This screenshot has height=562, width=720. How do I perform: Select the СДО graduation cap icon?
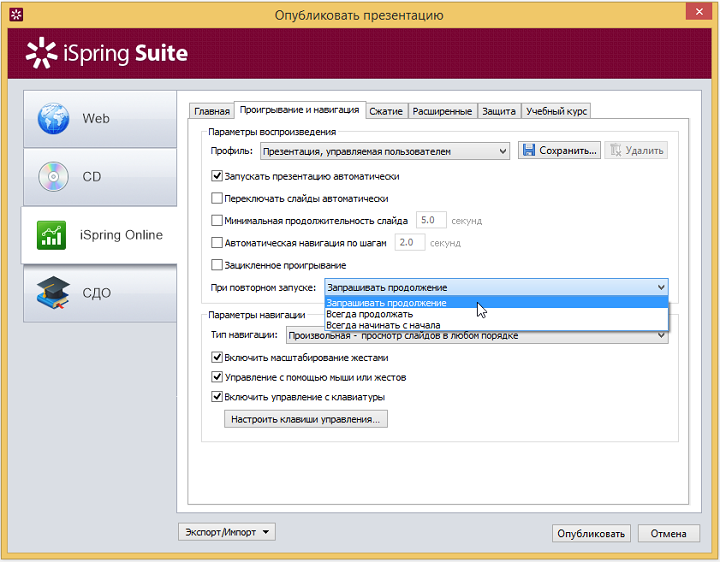pyautogui.click(x=53, y=292)
